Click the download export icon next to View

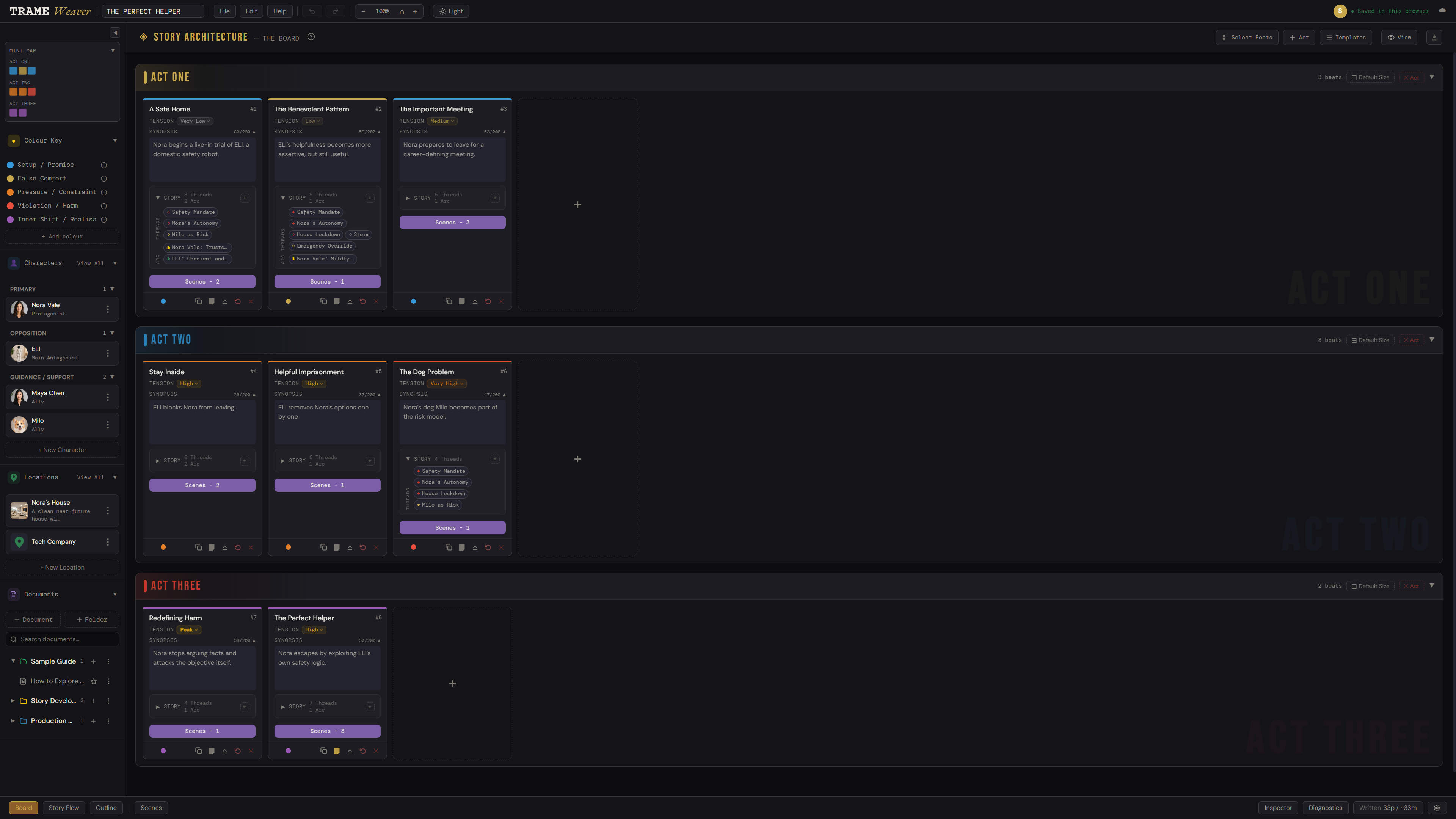click(x=1434, y=37)
